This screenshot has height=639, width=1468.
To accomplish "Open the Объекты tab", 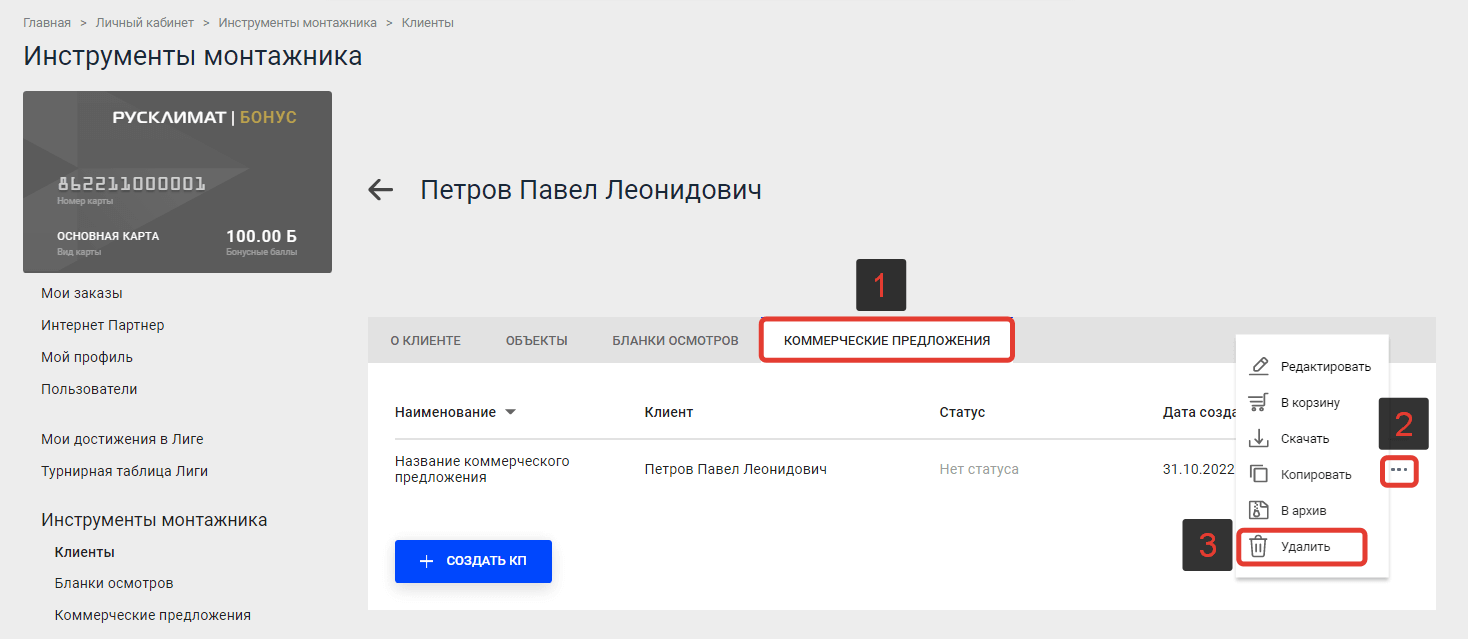I will [x=536, y=340].
